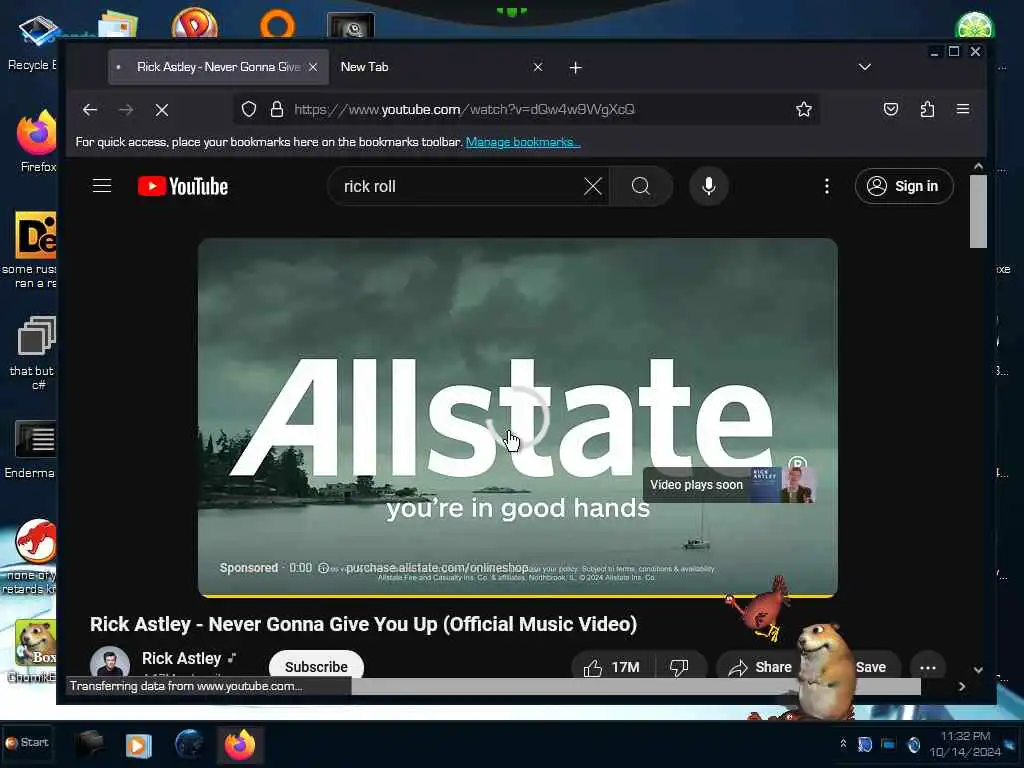This screenshot has width=1024, height=768.
Task: Open the Save to Pocket icon
Action: tap(891, 109)
